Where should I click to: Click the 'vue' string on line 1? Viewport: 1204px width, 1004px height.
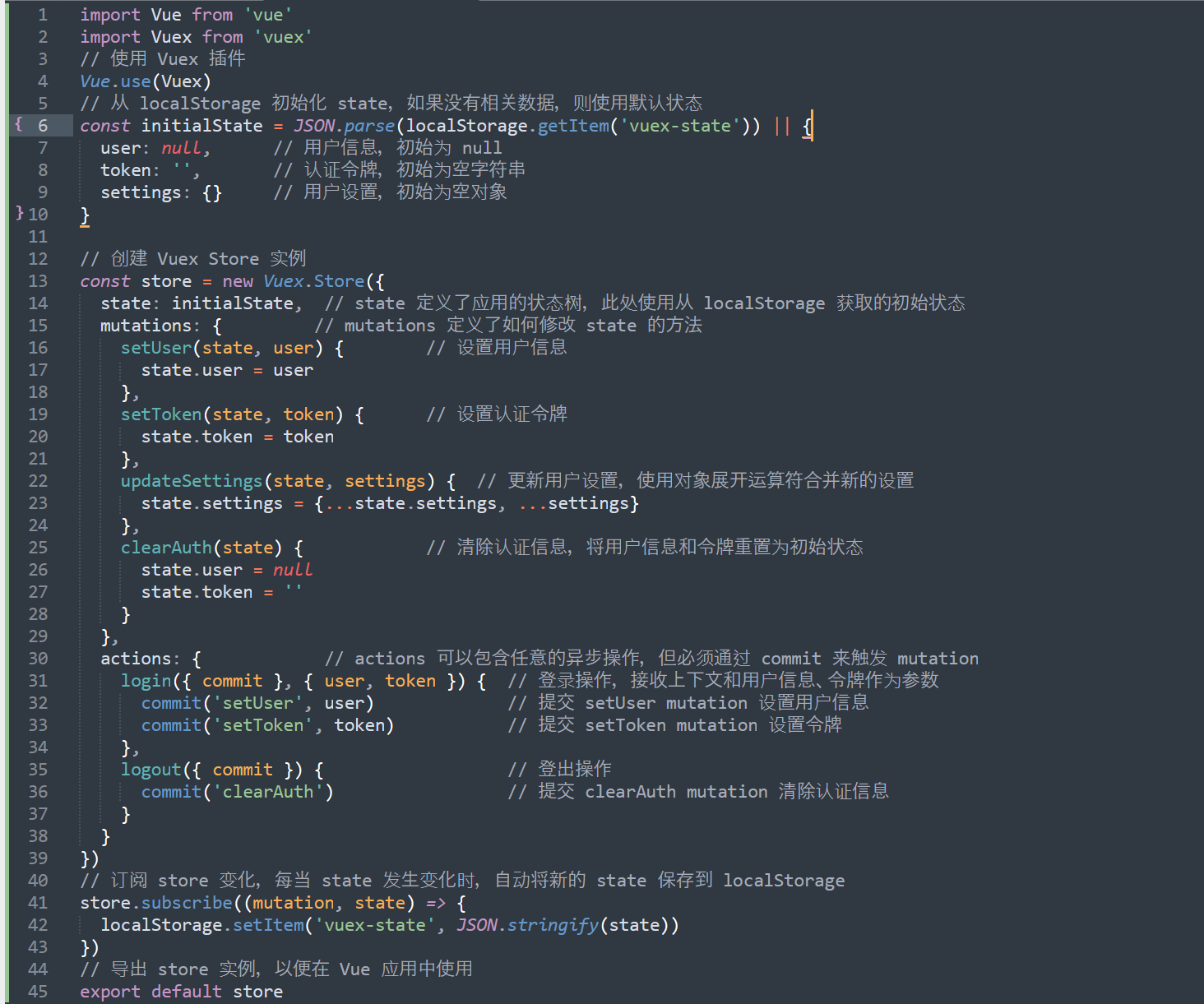coord(268,15)
